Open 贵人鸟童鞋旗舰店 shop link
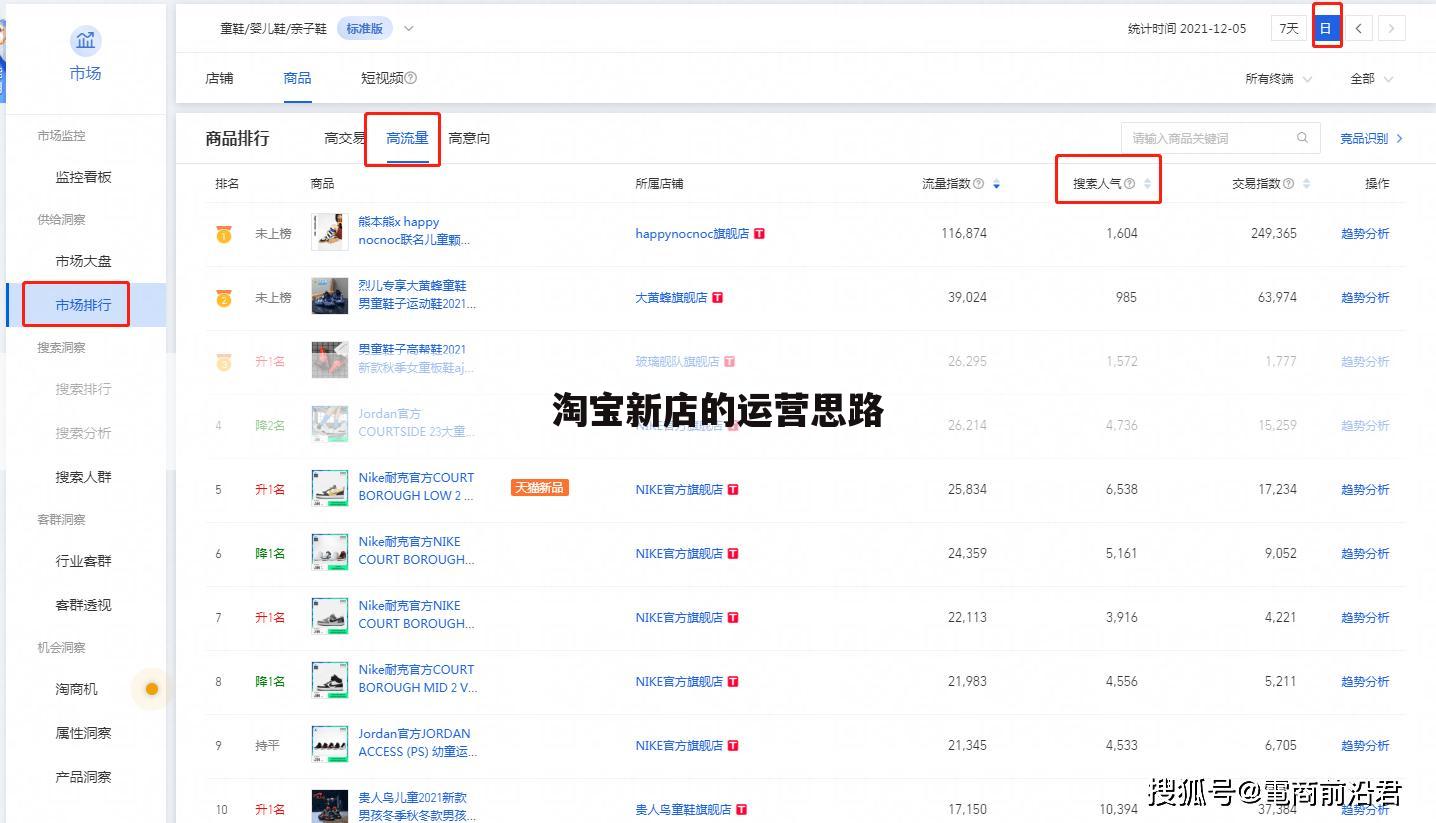 (x=683, y=809)
